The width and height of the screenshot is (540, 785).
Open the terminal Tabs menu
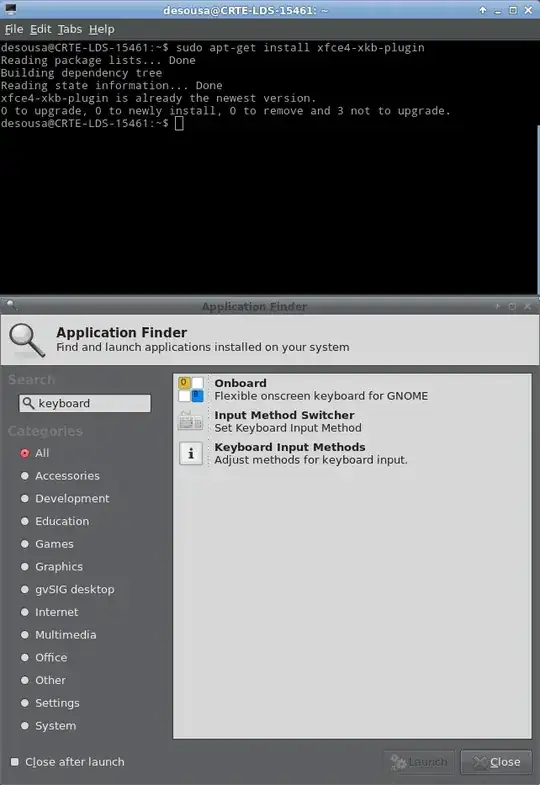70,30
